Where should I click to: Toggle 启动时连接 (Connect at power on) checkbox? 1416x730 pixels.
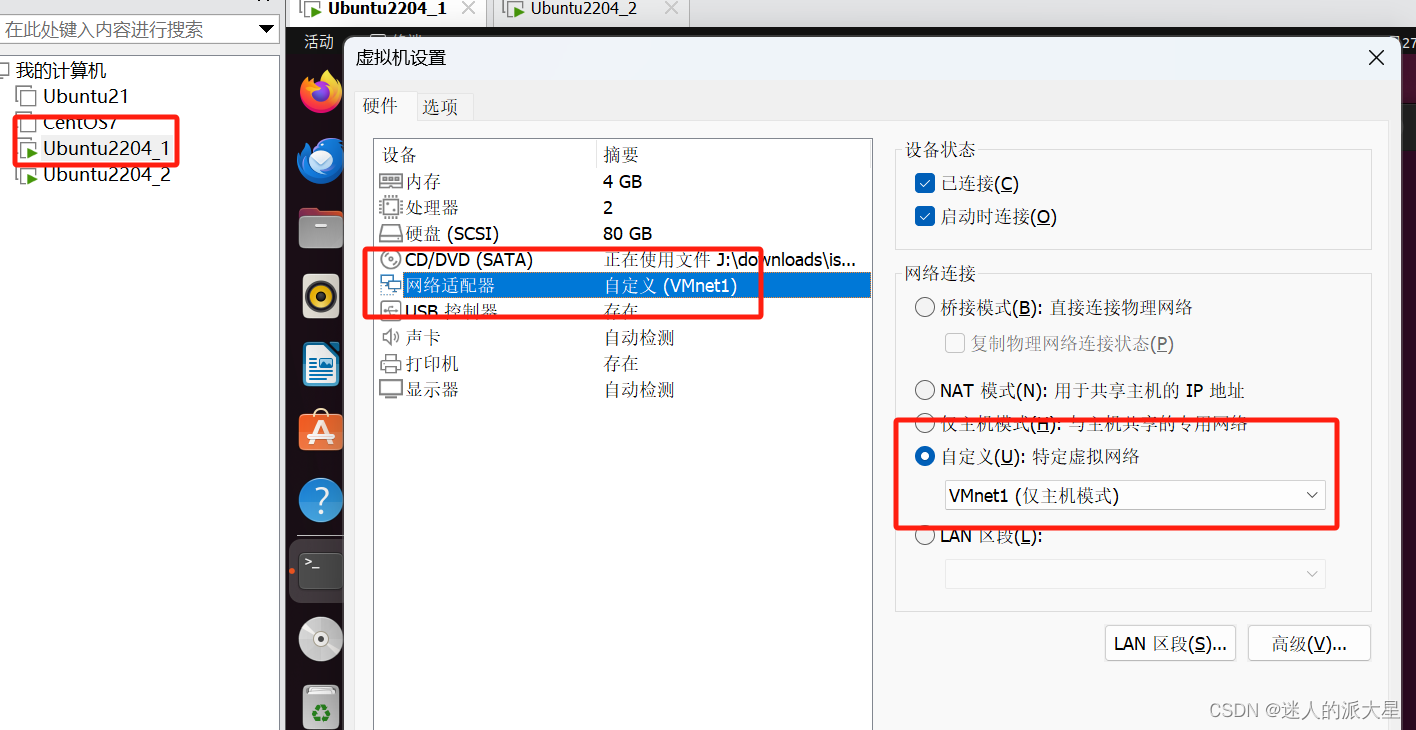point(925,217)
